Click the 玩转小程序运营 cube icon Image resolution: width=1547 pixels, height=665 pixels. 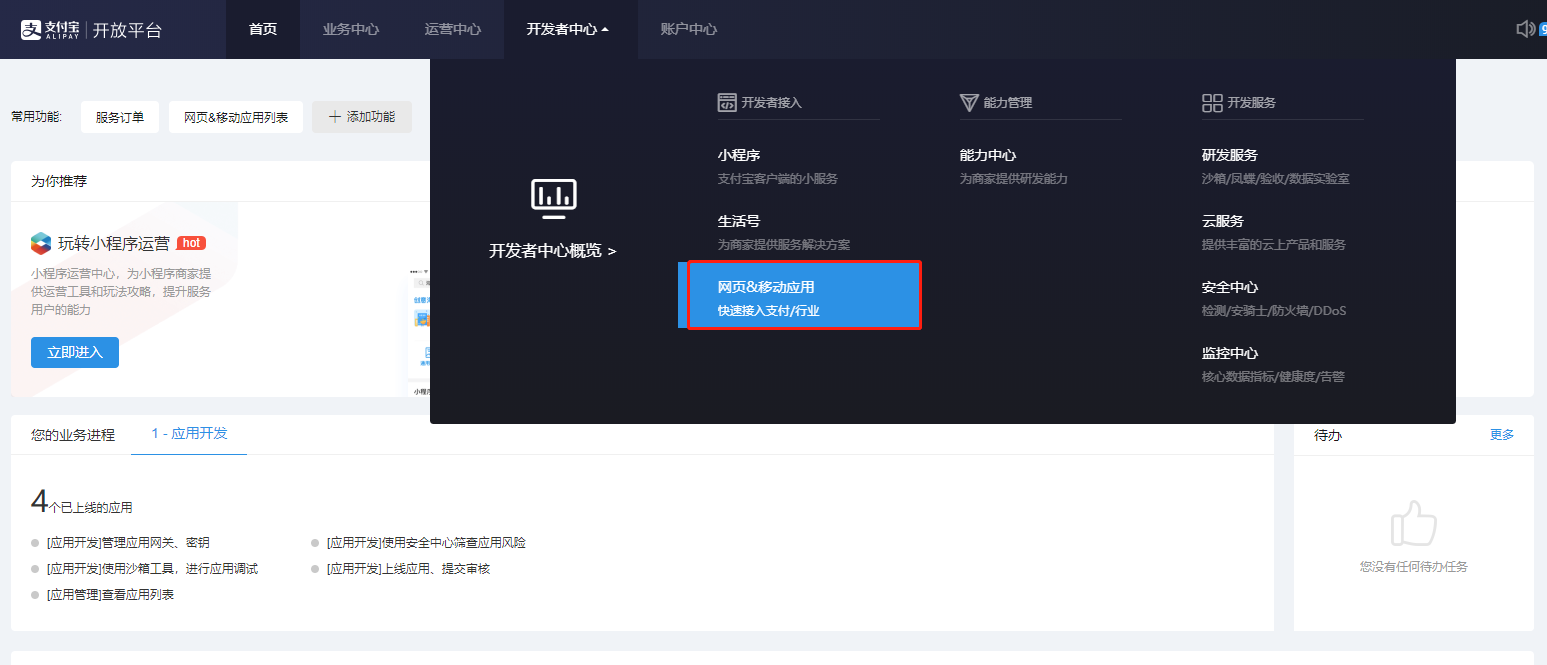[41, 243]
